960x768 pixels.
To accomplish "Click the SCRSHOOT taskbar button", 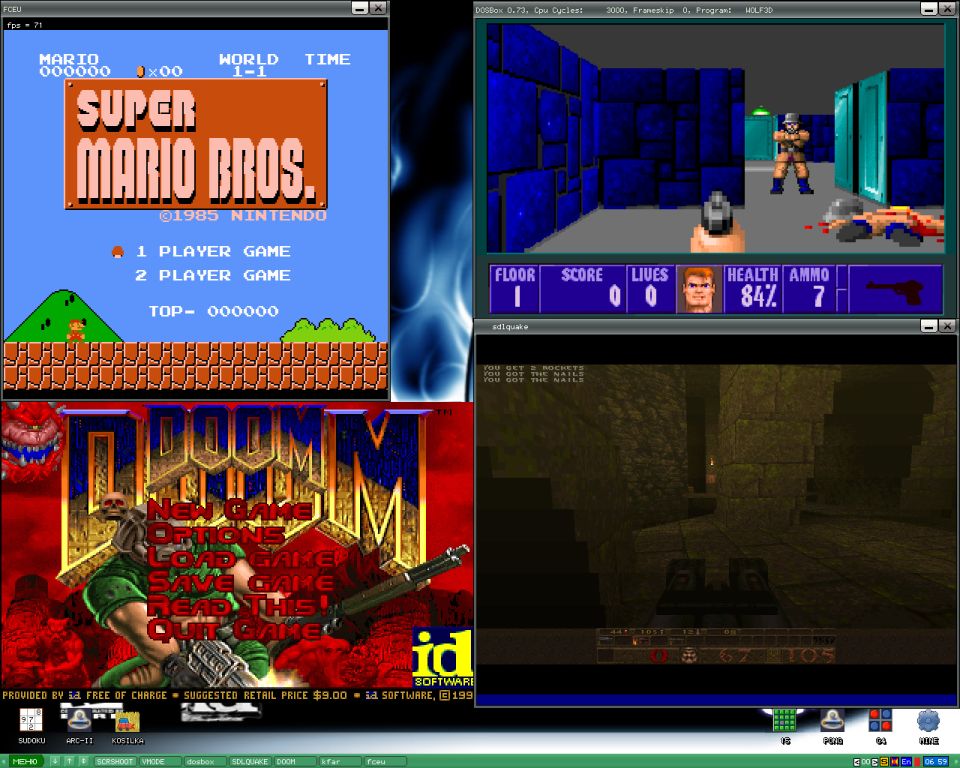I will pos(114,762).
